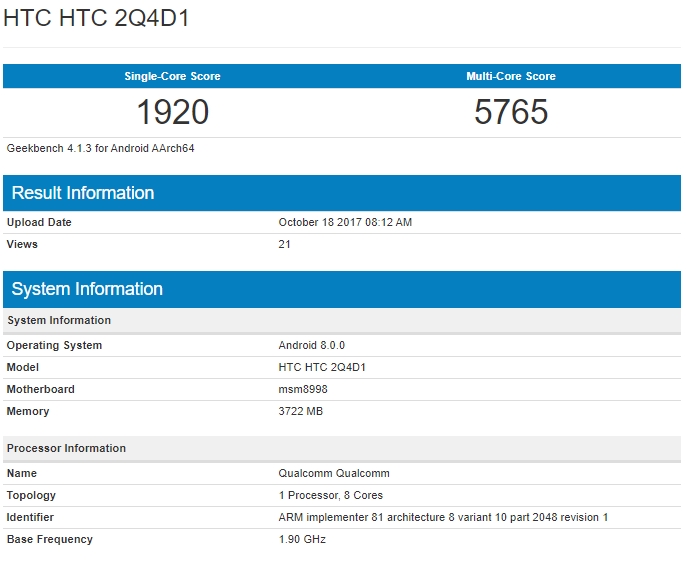Click the single-core score value 1920

(172, 112)
